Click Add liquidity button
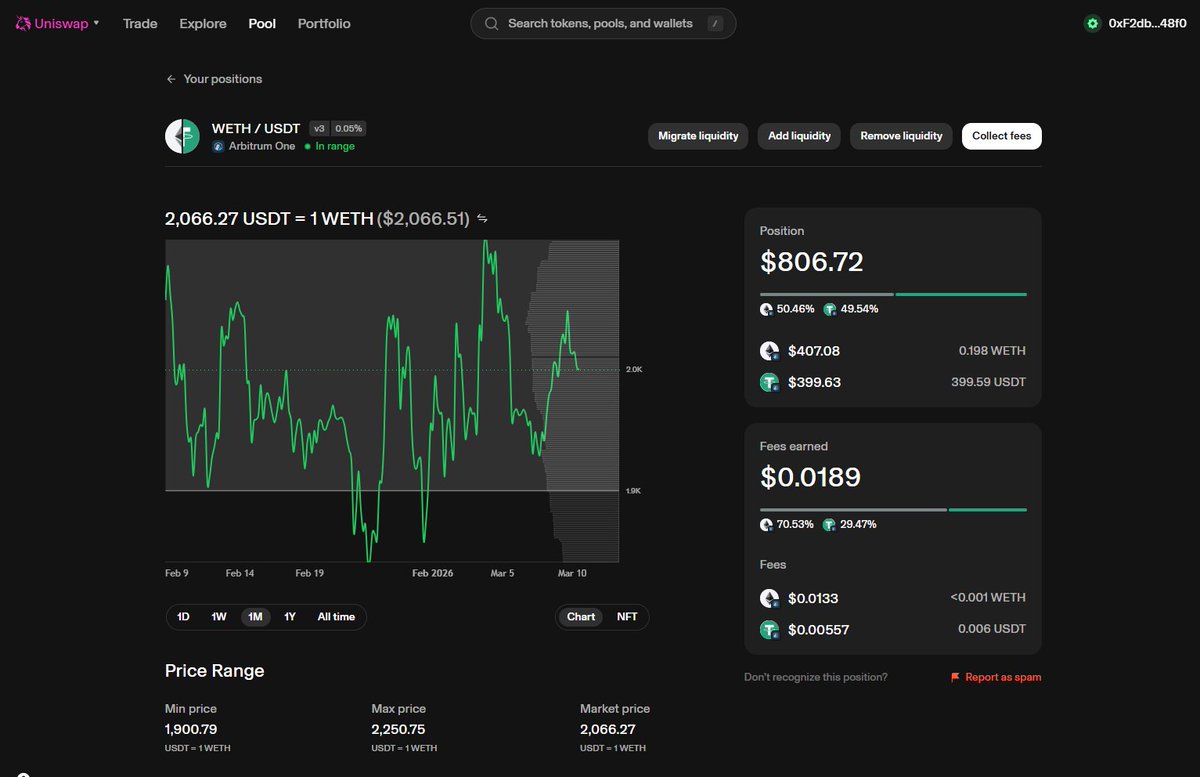Viewport: 1200px width, 777px height. [x=799, y=136]
